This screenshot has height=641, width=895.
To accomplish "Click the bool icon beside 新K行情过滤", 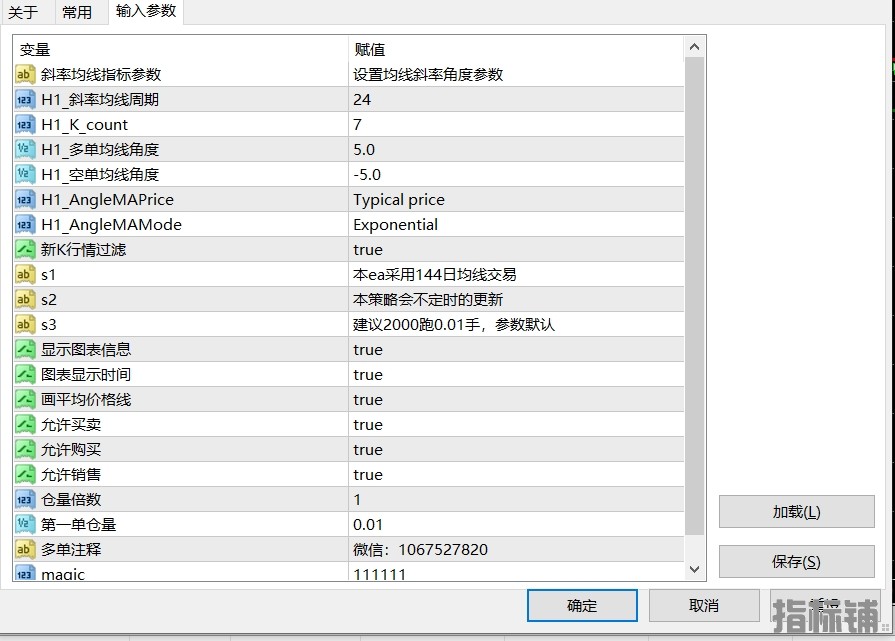I will (x=25, y=249).
